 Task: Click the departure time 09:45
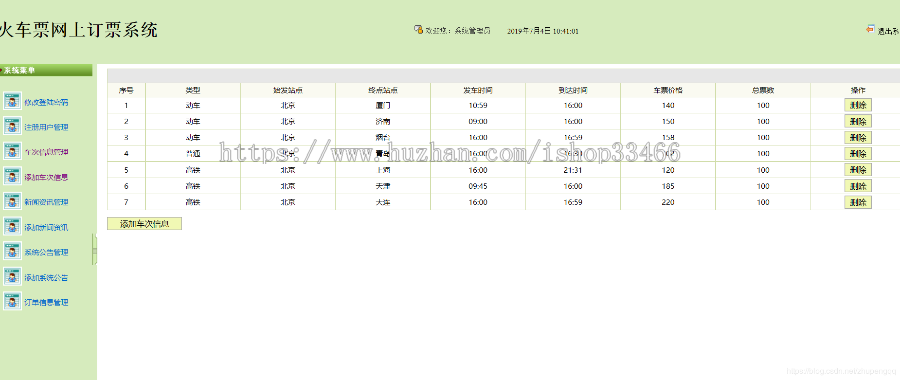[478, 186]
